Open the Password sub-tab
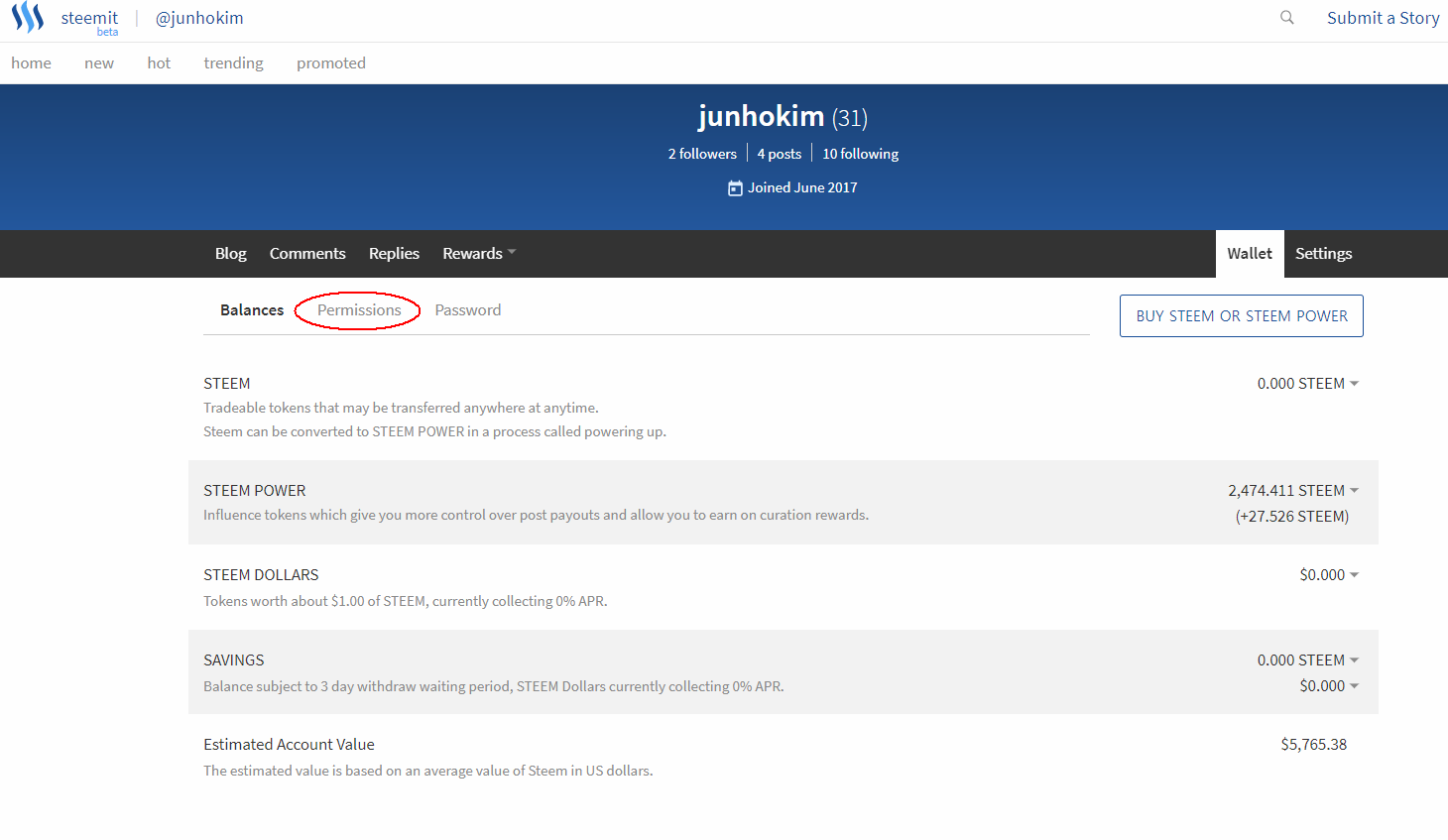 pyautogui.click(x=468, y=310)
